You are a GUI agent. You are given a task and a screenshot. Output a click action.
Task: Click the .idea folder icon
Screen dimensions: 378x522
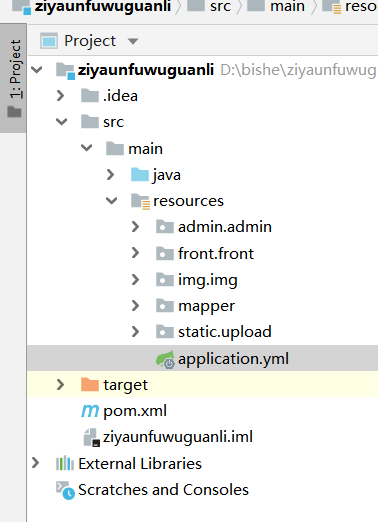coord(90,96)
